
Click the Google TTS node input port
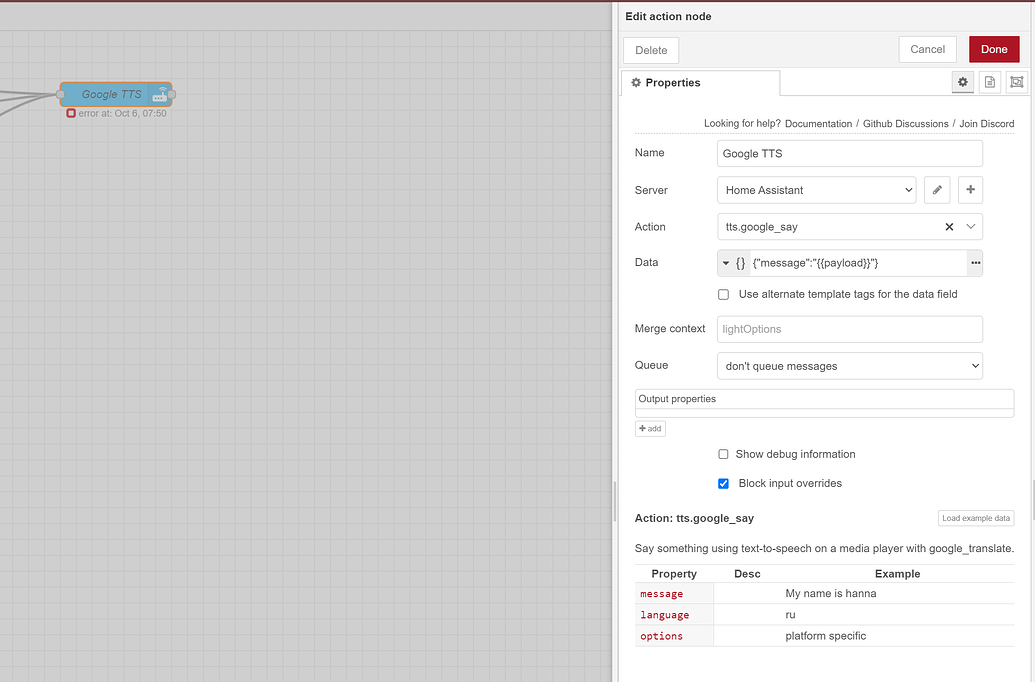point(60,94)
